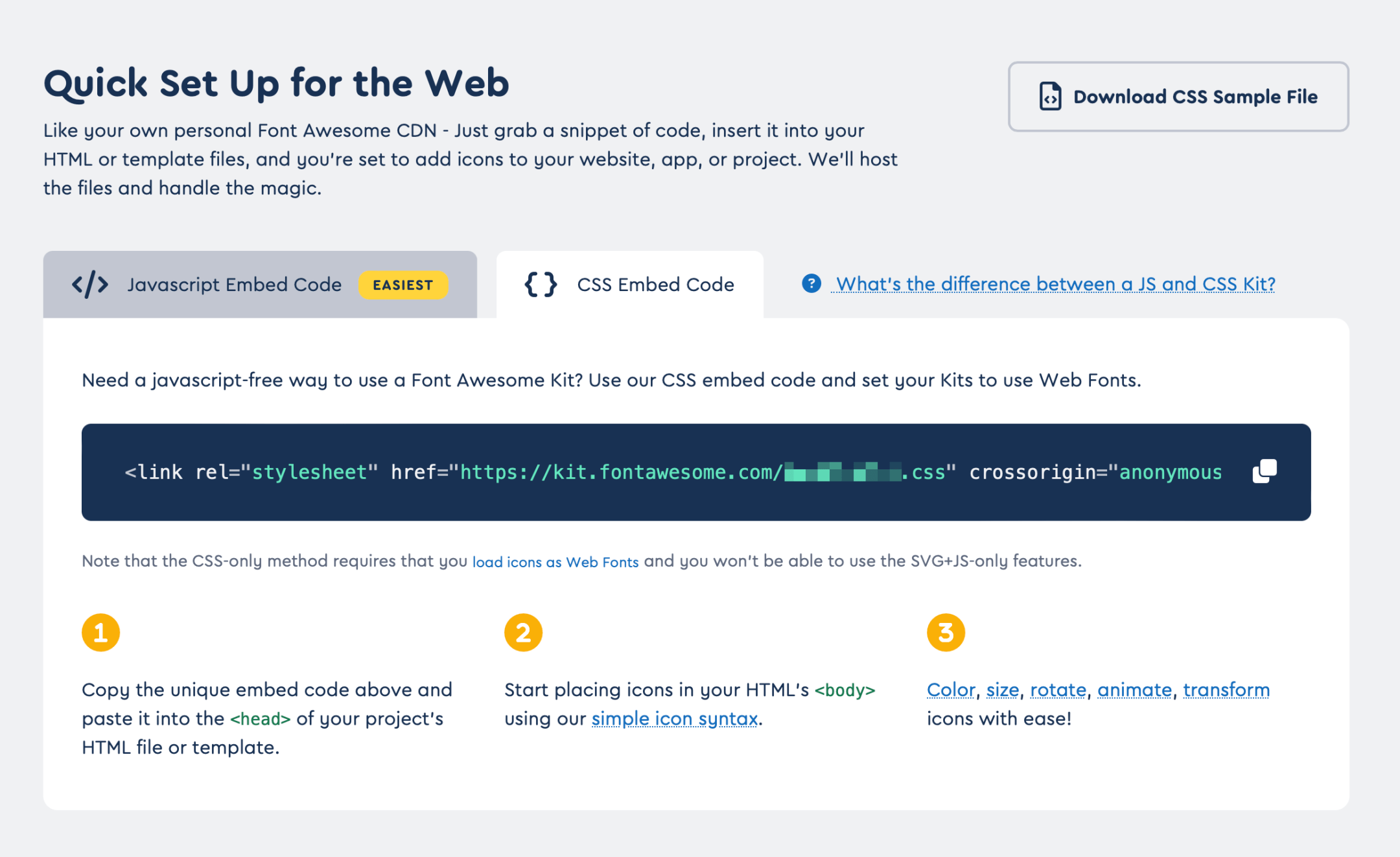
Task: Follow the Color styling link
Action: pos(951,689)
